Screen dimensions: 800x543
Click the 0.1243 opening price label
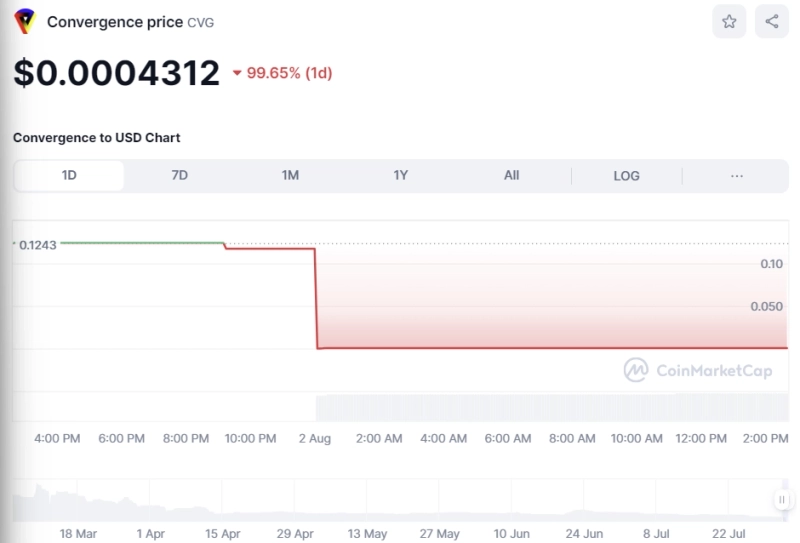tap(38, 244)
